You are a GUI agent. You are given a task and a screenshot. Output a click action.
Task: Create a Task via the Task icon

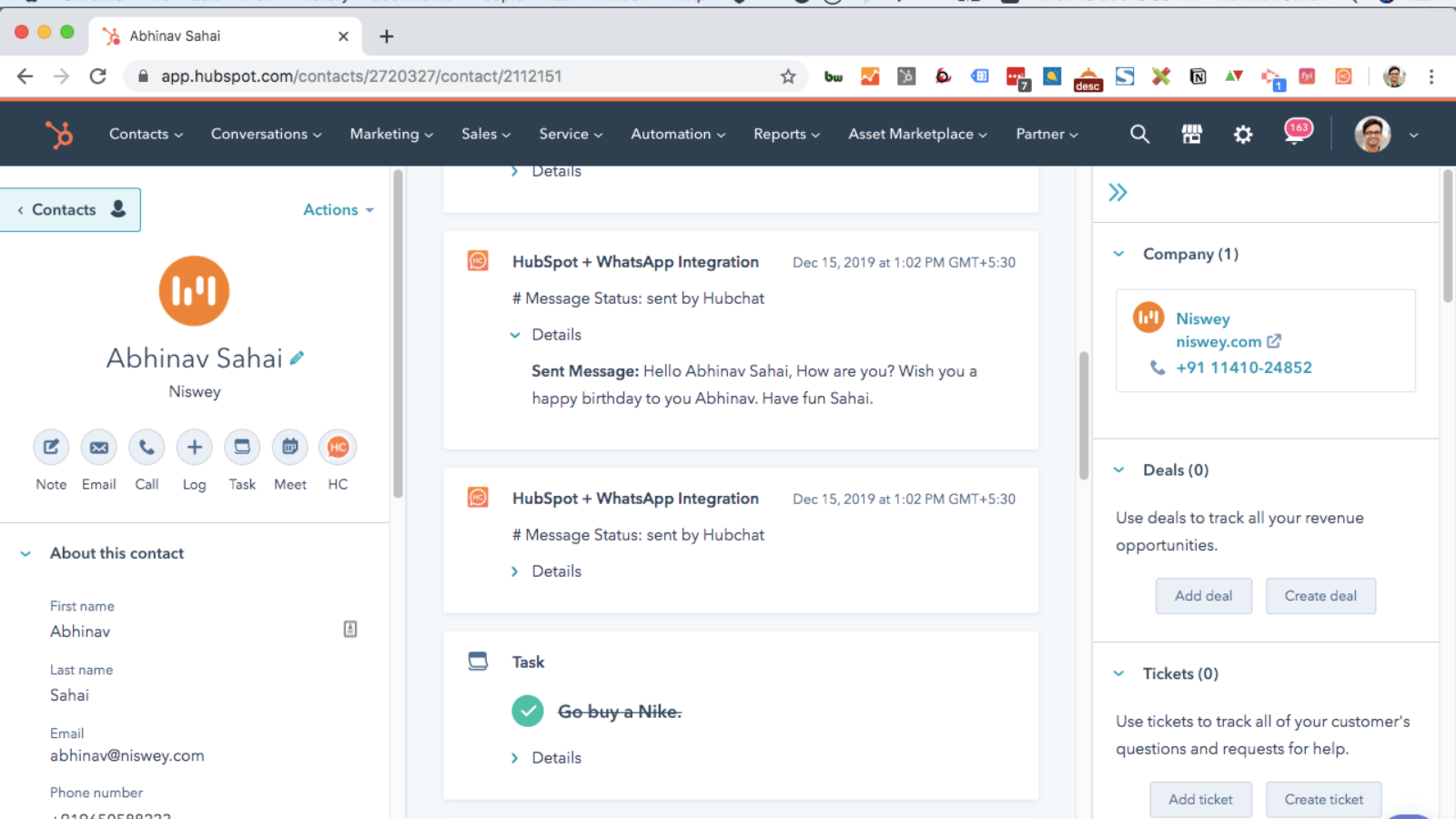click(x=241, y=447)
